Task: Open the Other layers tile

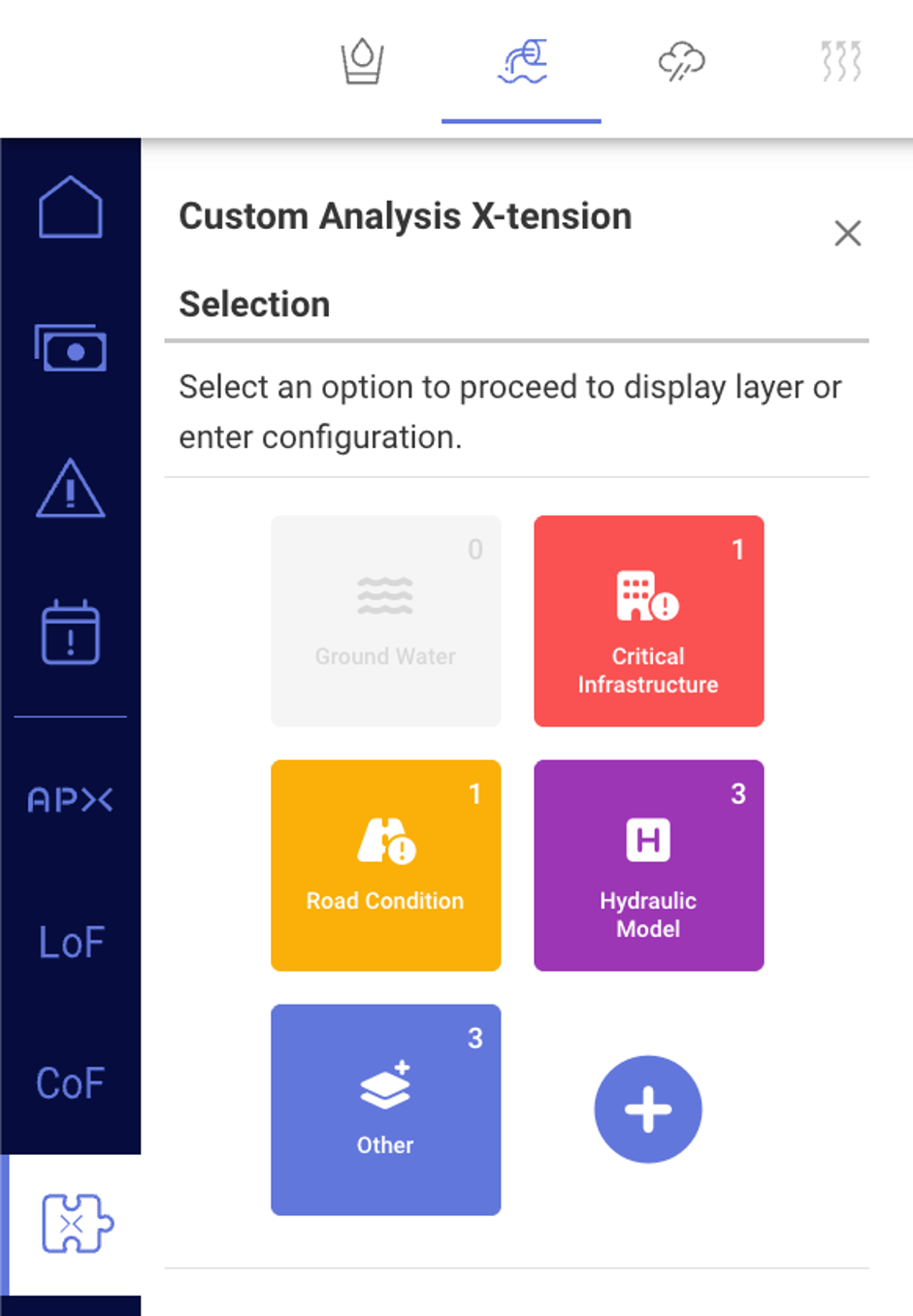Action: [385, 1109]
